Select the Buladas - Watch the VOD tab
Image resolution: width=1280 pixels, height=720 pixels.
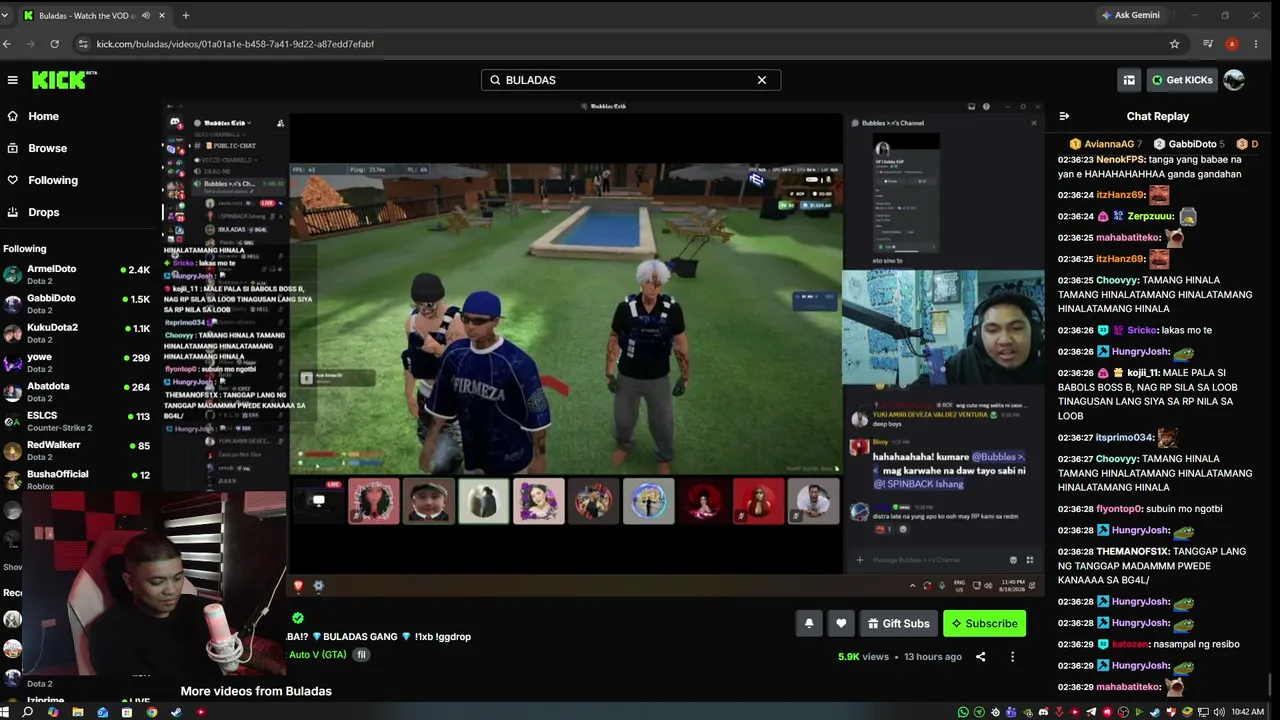coord(95,15)
